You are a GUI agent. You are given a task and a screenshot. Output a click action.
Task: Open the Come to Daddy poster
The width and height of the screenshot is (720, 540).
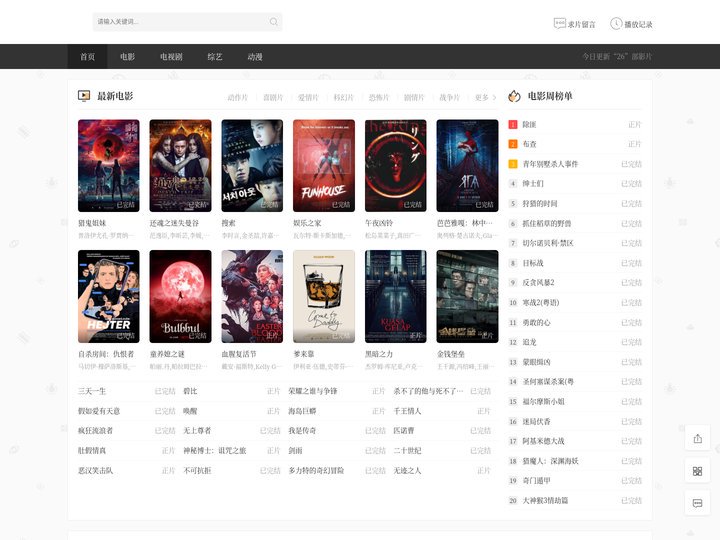tap(324, 296)
